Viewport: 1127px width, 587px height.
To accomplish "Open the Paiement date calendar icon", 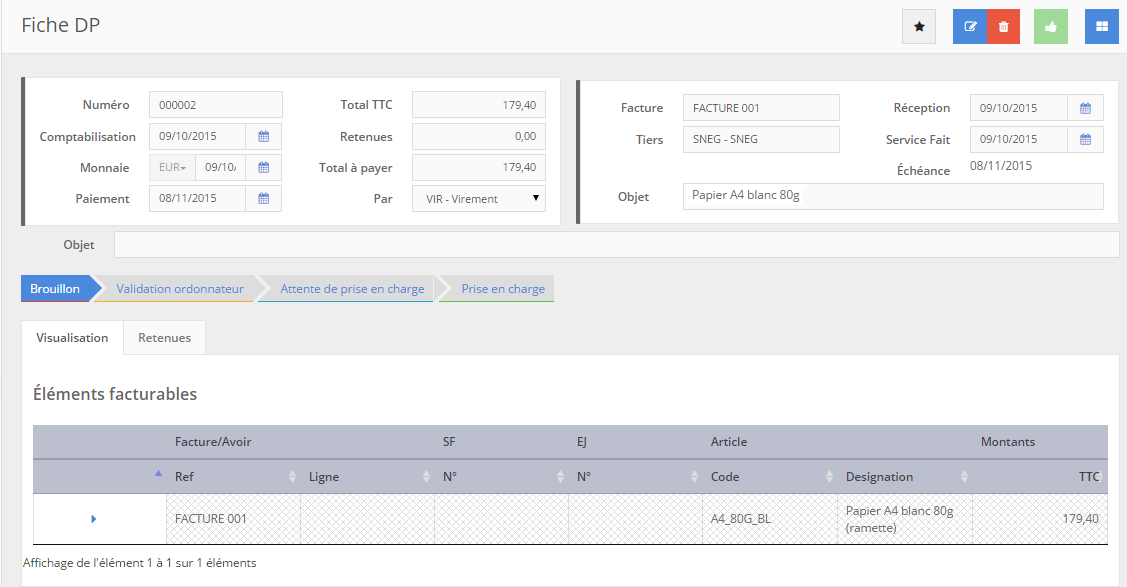I will [264, 199].
